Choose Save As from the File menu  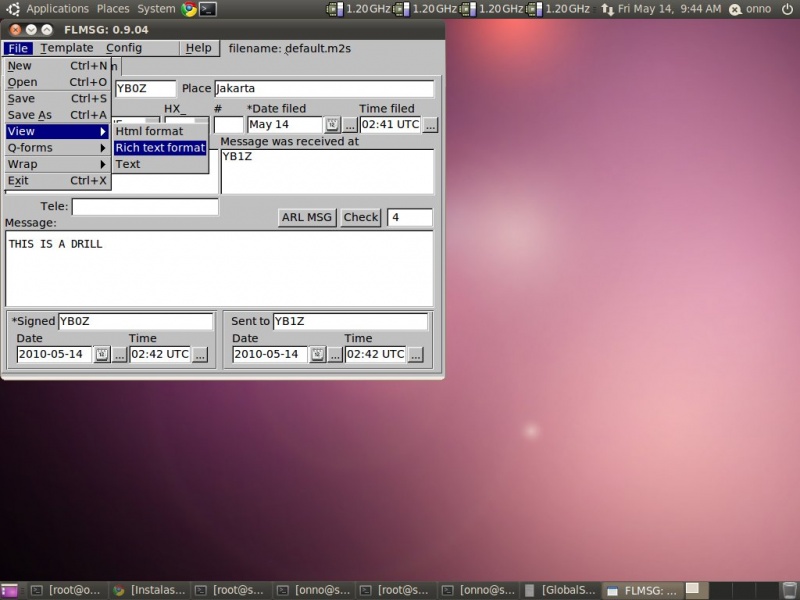coord(30,115)
